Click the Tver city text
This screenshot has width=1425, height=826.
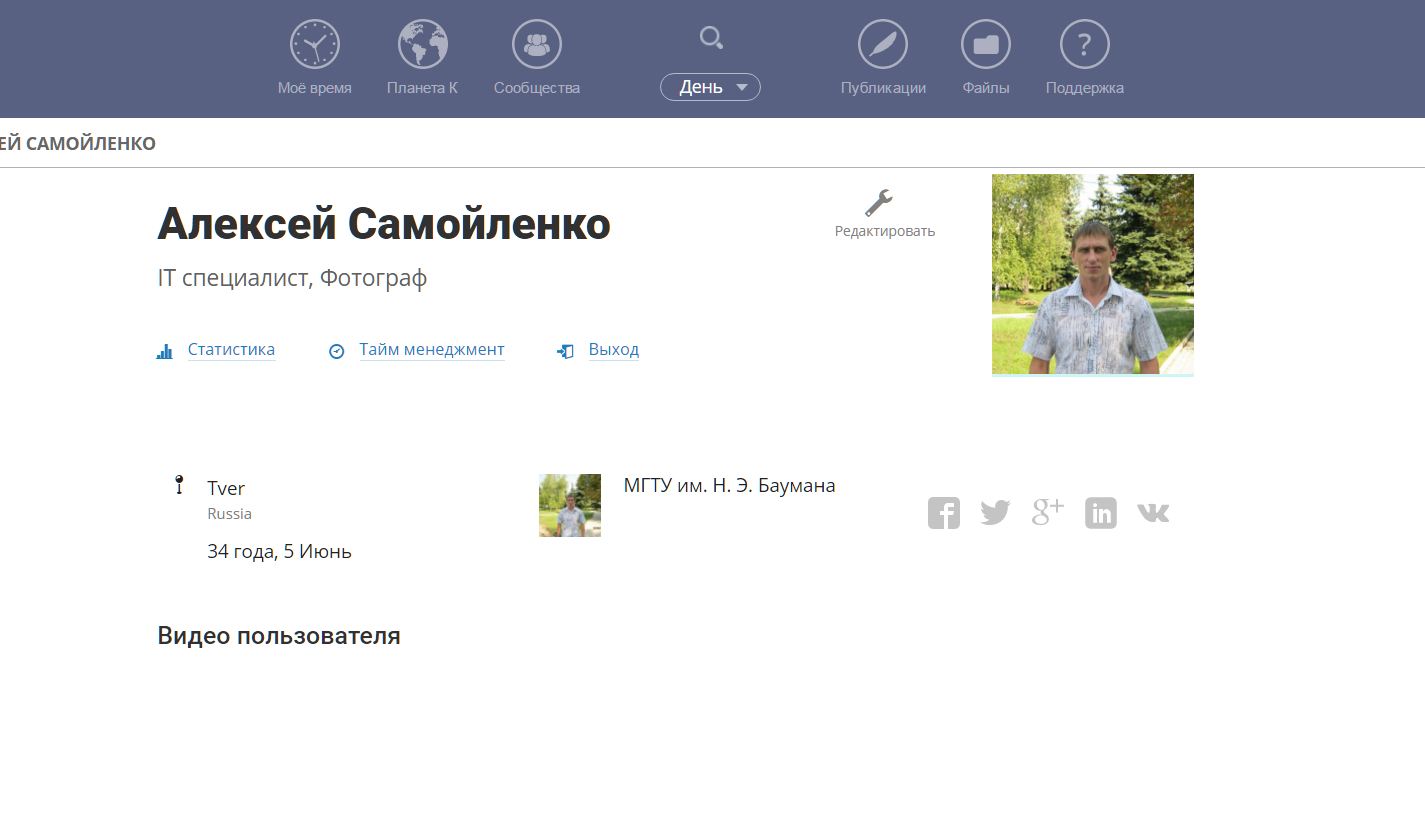pyautogui.click(x=226, y=488)
